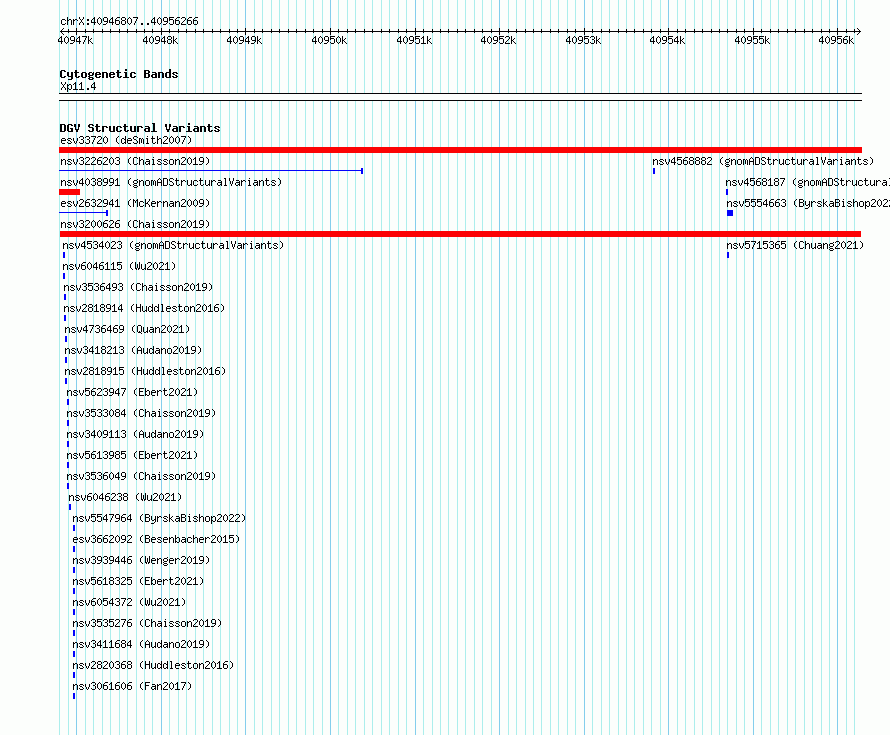Select nsv2818914 (Huddleston2016) label

tap(144, 308)
